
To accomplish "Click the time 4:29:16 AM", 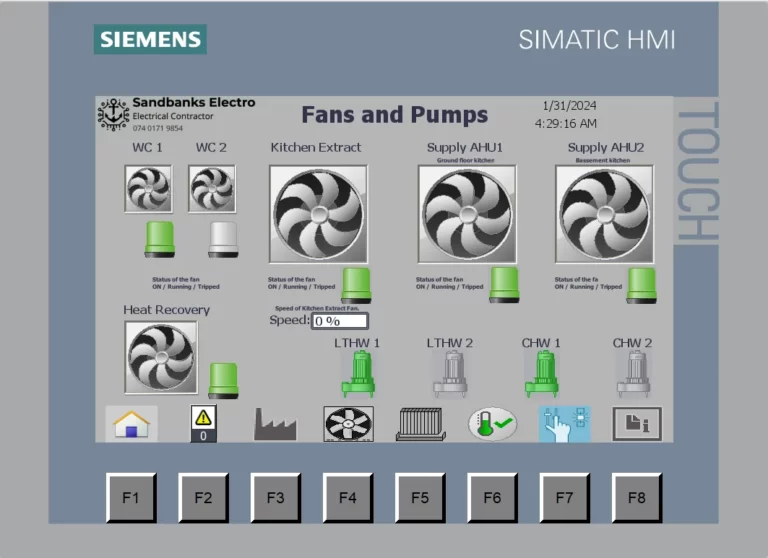I will coord(566,123).
